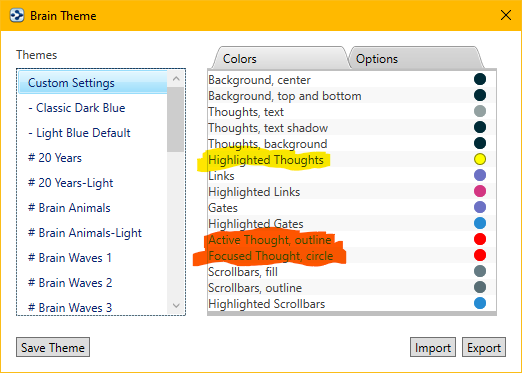Open the Highlighted Scrollbars color swatch
Screen dimensions: 522x373
[x=480, y=303]
